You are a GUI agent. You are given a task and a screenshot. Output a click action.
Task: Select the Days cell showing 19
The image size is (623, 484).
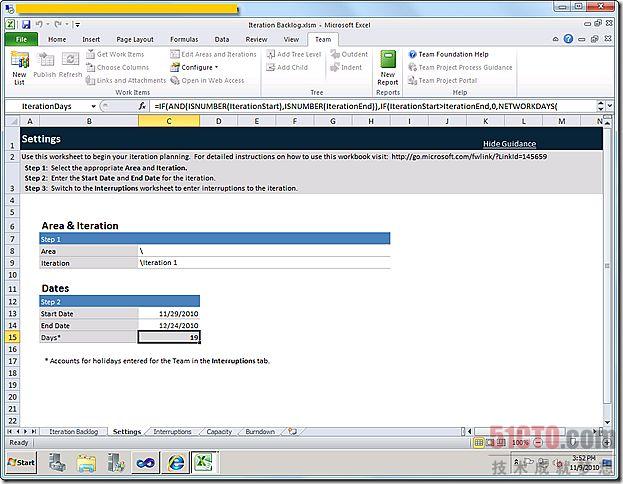pyautogui.click(x=169, y=337)
